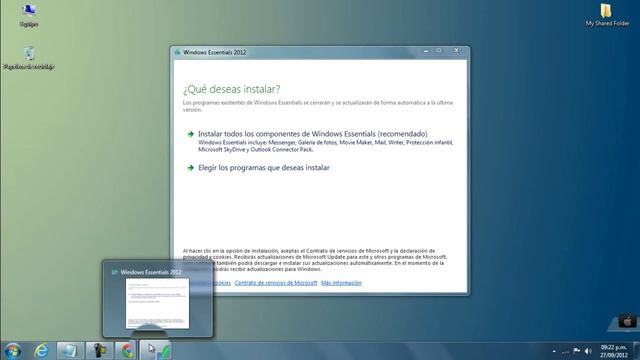Click the Windows Essentials 2012 taskbar preview thumbnail

pyautogui.click(x=158, y=303)
